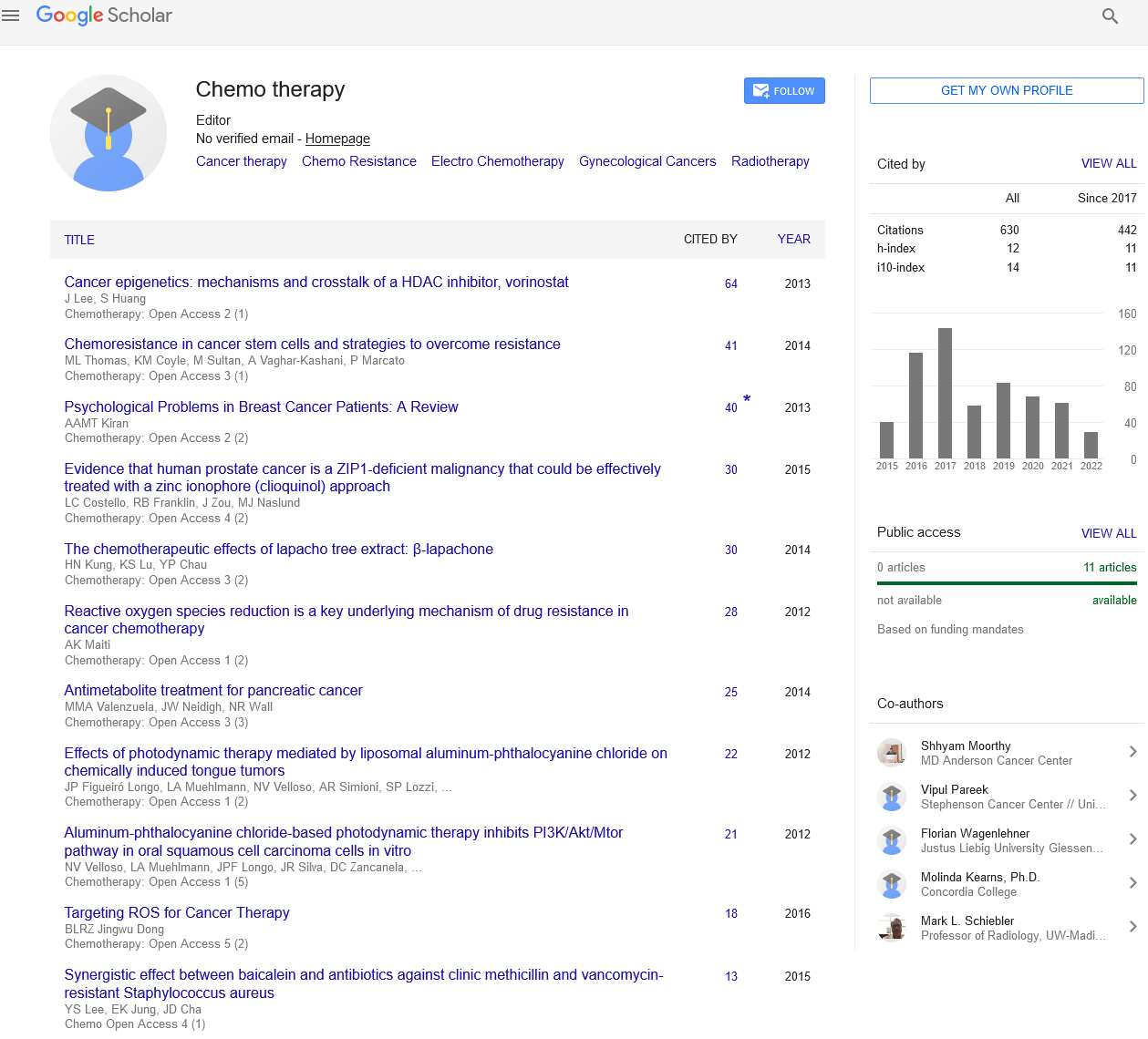
Task: Click Shhyam Moorthy's avatar photo
Action: click(x=891, y=753)
